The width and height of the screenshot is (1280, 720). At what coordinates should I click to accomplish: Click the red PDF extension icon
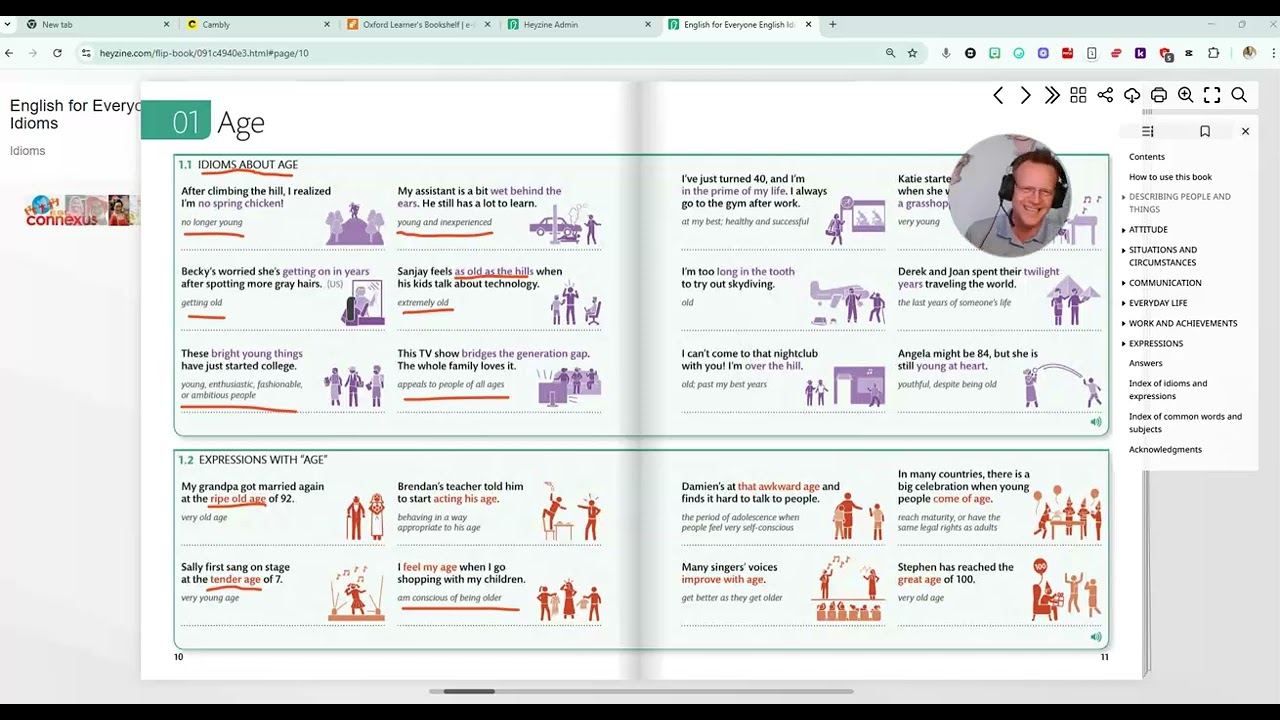pos(1067,53)
